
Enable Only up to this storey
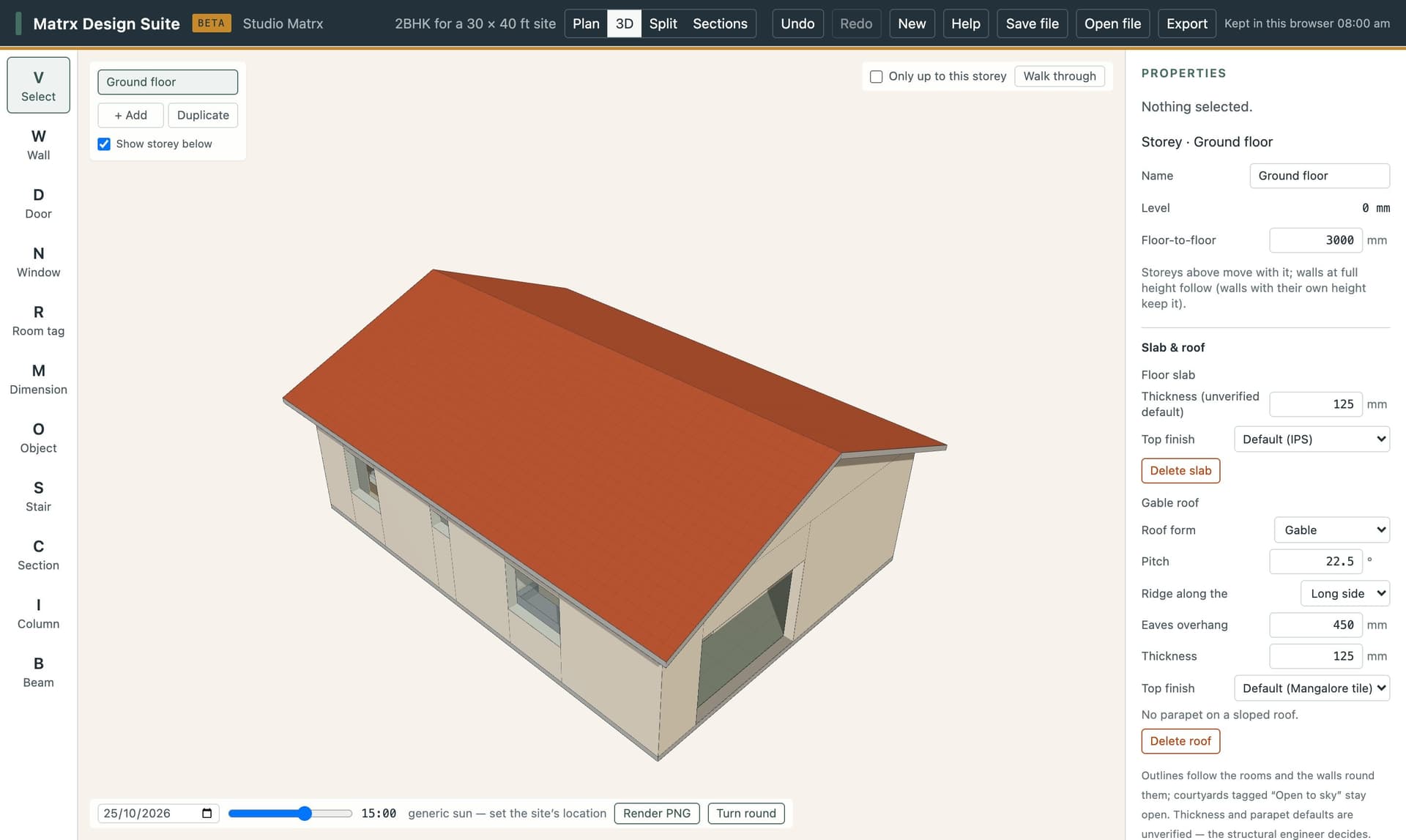tap(876, 76)
